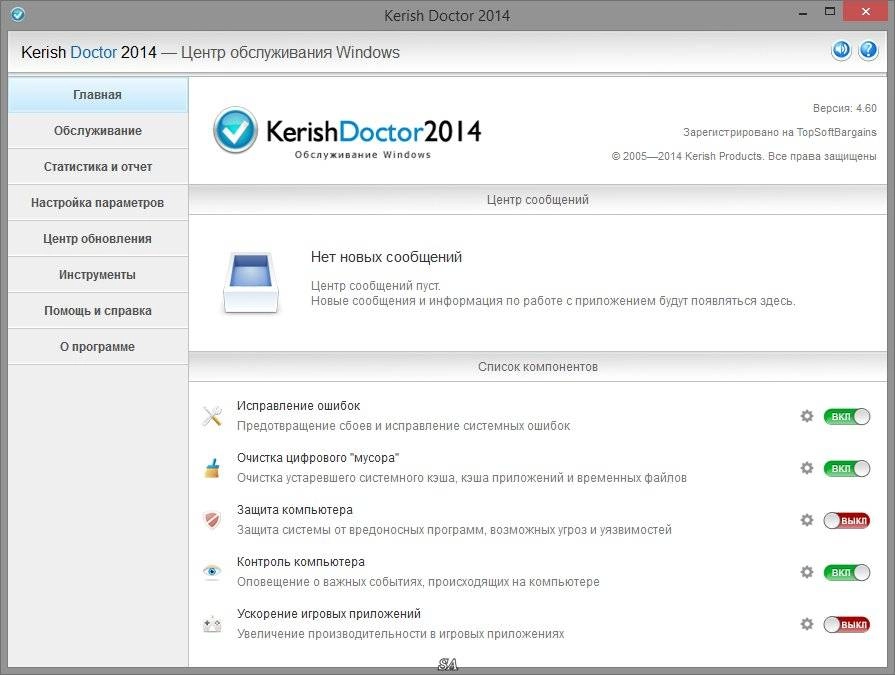Maximize the Kerish Doctor window
The height and width of the screenshot is (675, 895).
coord(830,13)
